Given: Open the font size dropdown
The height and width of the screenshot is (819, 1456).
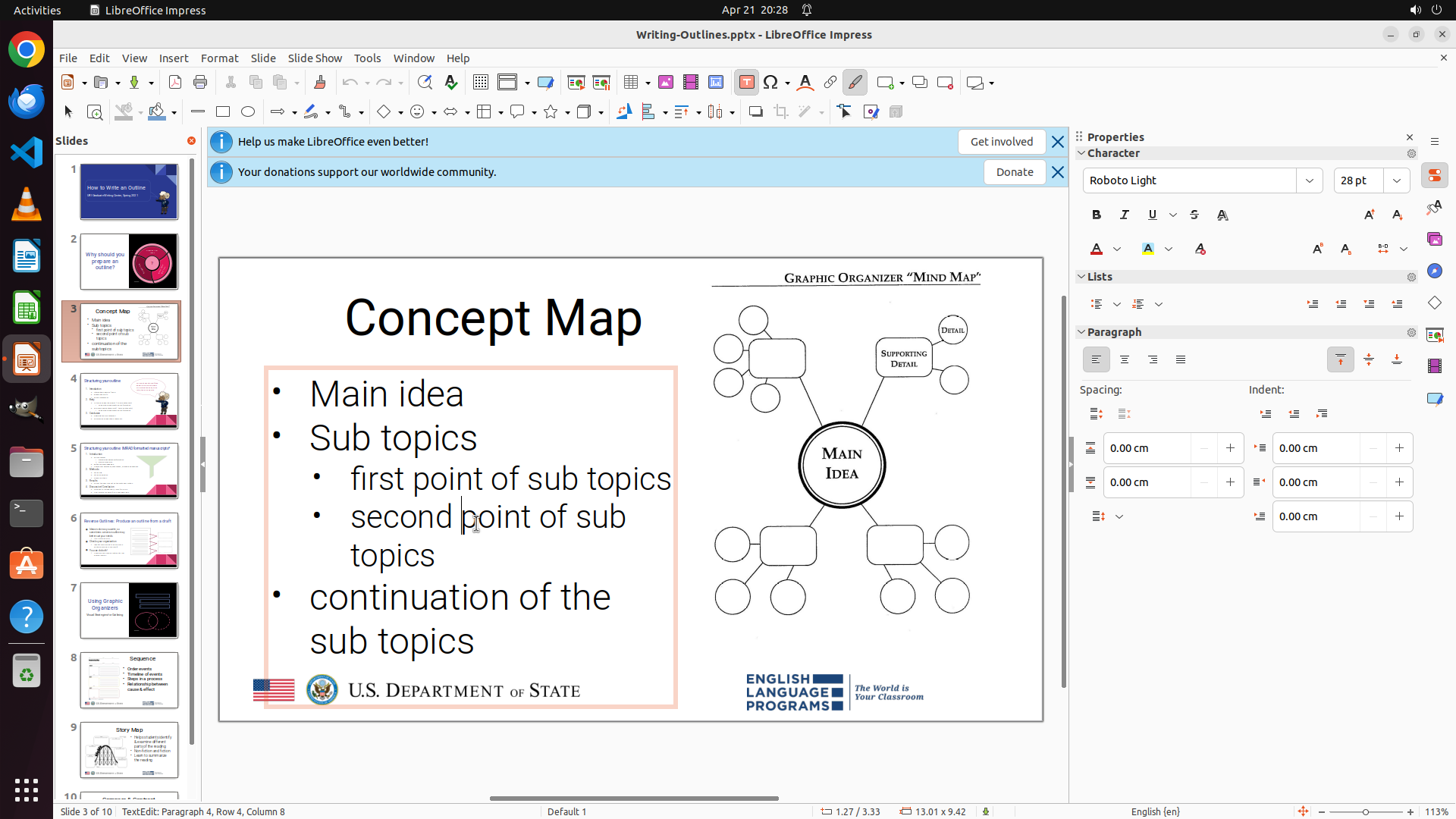Looking at the screenshot, I should (x=1397, y=180).
